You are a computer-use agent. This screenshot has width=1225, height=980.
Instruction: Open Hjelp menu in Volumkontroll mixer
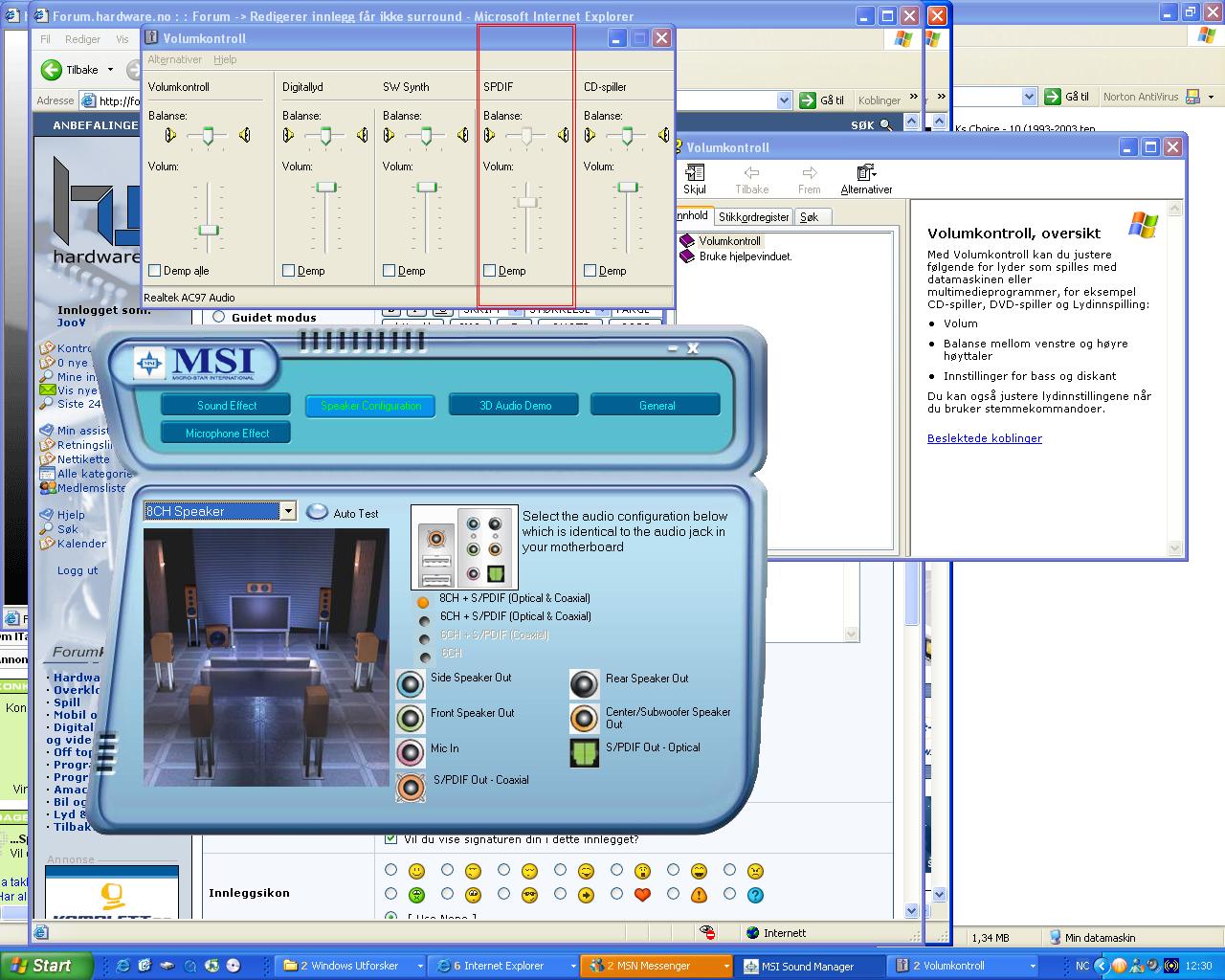coord(225,59)
